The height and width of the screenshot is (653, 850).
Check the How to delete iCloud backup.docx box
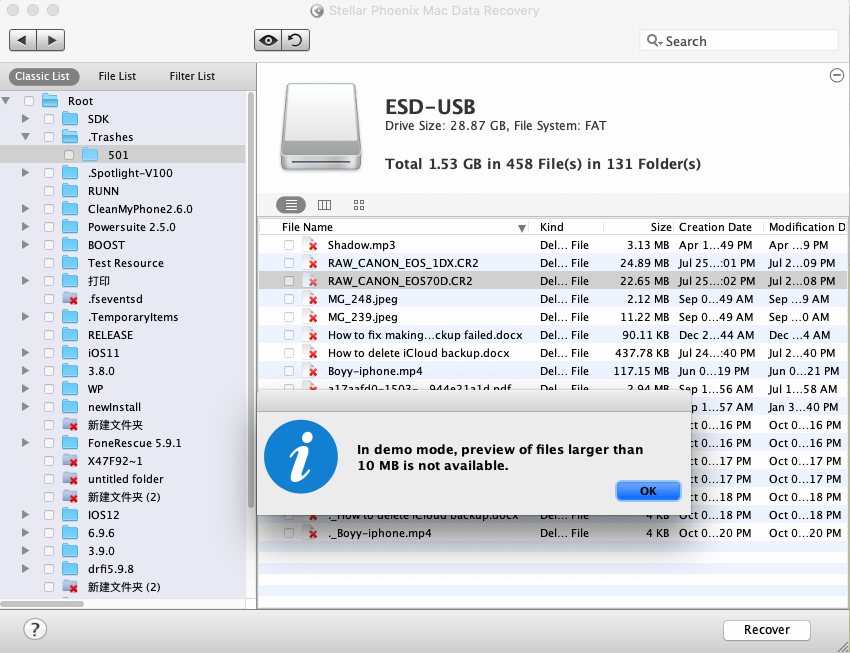(x=289, y=353)
